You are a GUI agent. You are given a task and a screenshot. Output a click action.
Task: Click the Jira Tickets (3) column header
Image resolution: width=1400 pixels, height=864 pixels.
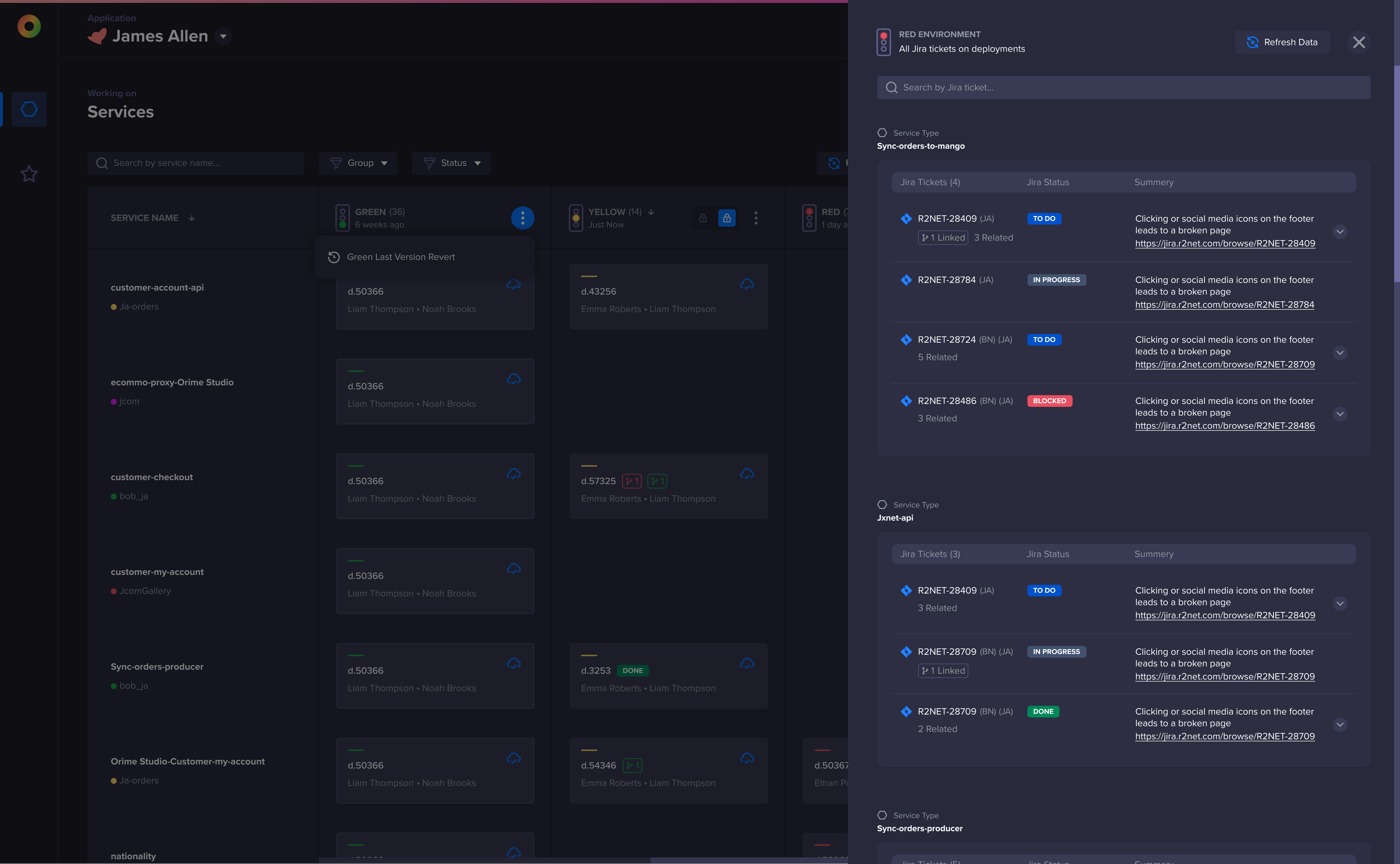pyautogui.click(x=930, y=554)
